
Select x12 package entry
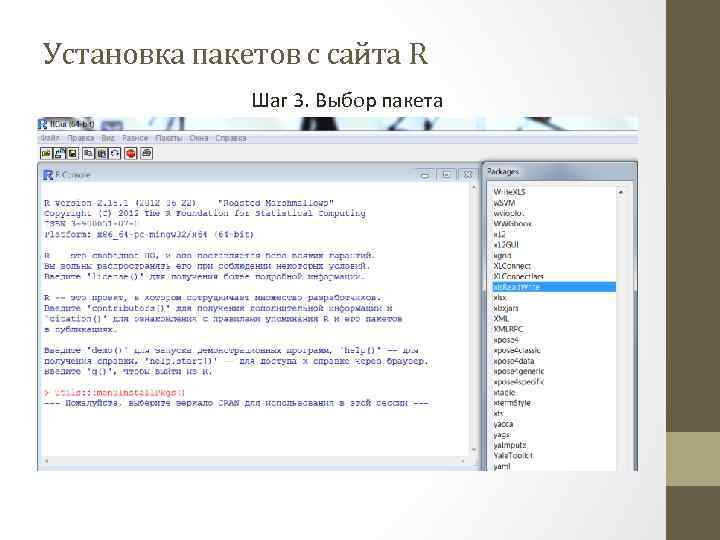coord(499,234)
